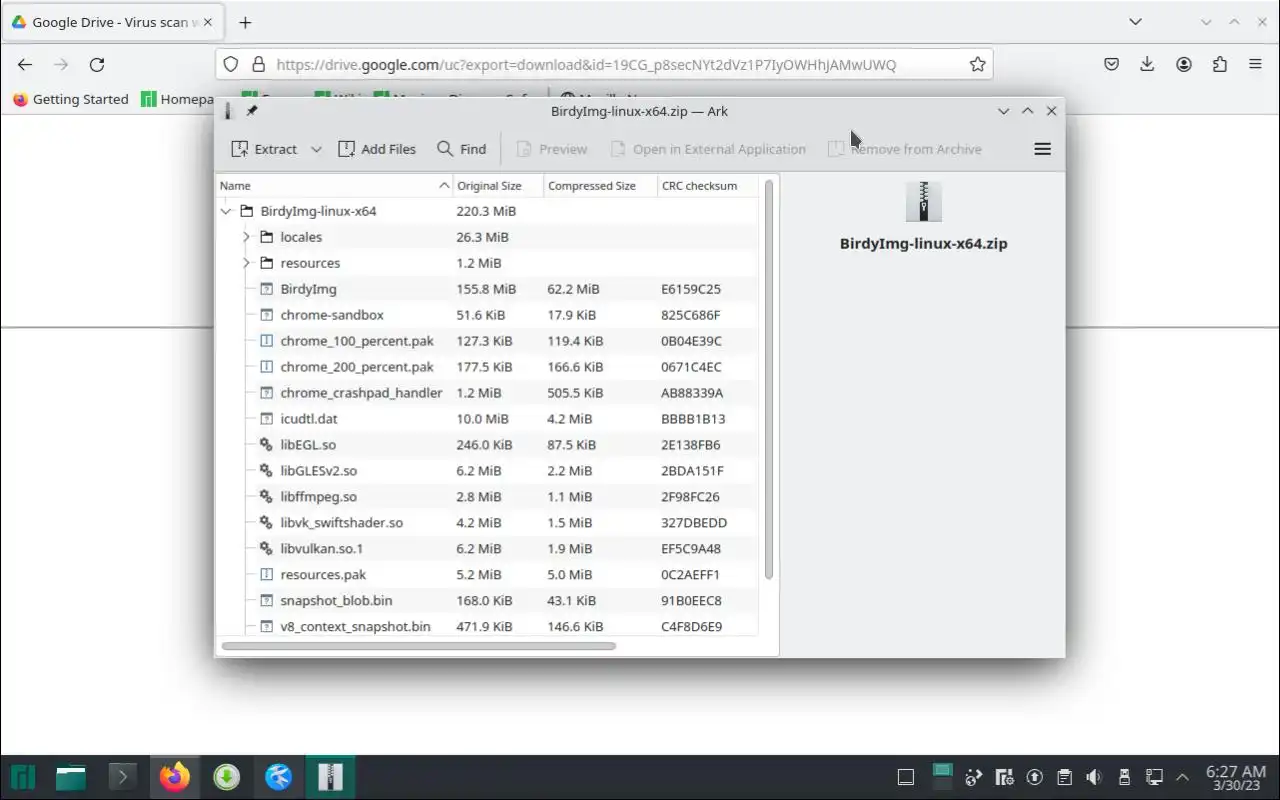Click CRC value E6159C25

691,289
